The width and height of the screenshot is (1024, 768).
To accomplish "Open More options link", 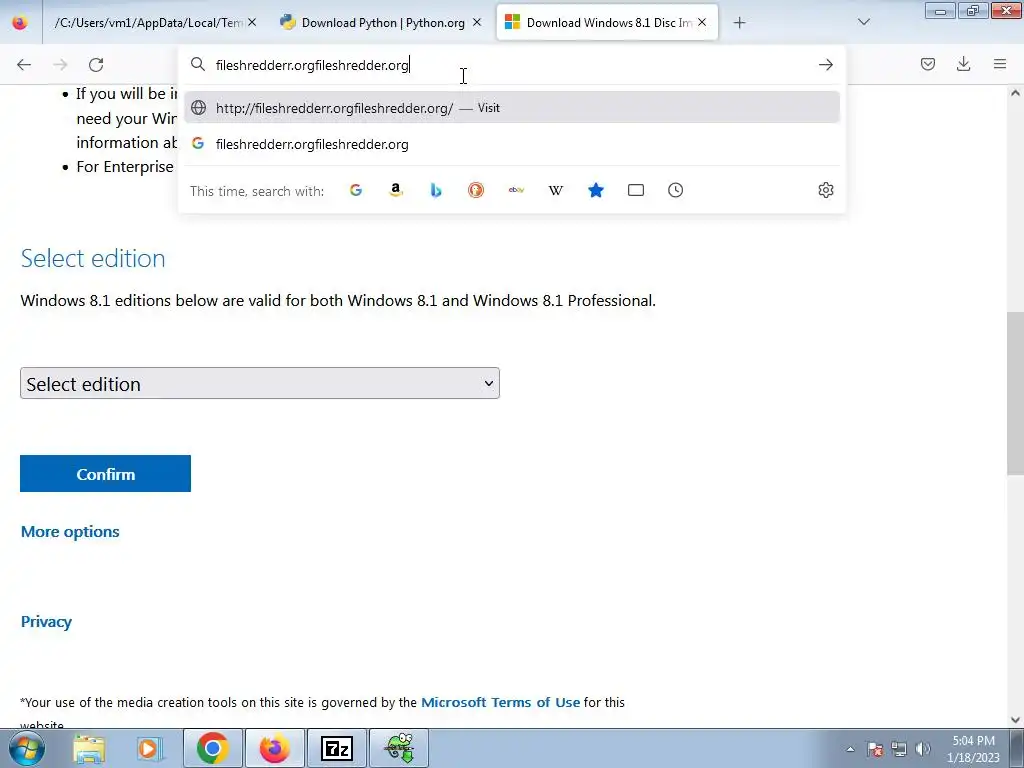I will click(x=70, y=532).
